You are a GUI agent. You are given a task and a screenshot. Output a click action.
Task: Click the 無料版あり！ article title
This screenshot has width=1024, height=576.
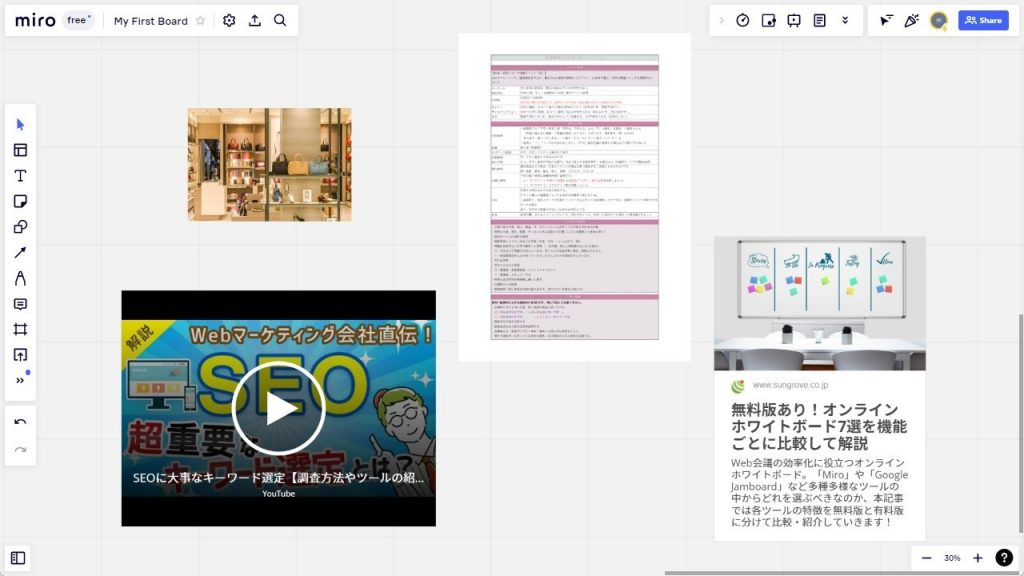coord(819,426)
